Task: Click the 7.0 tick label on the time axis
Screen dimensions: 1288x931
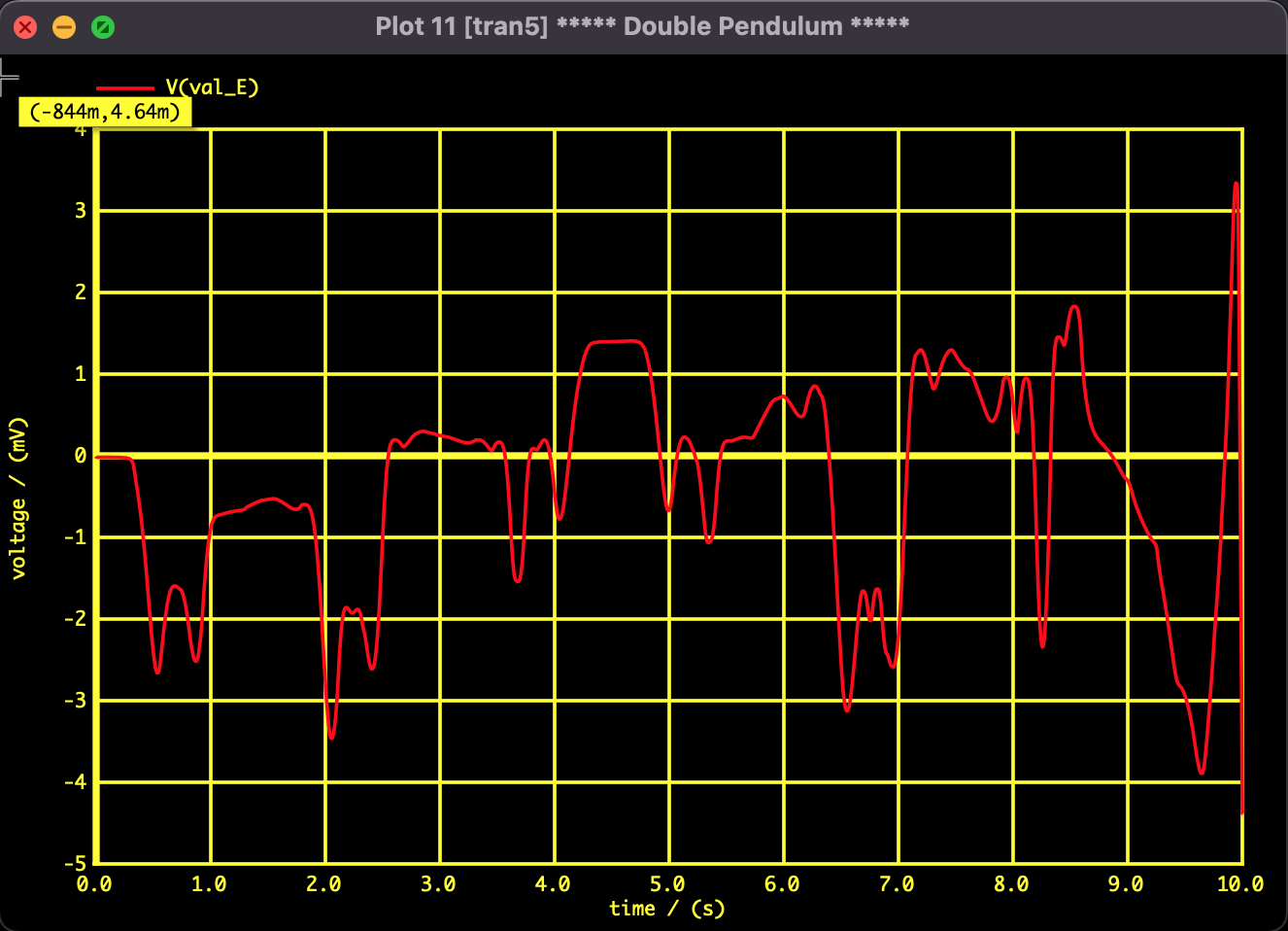Action: [x=897, y=884]
